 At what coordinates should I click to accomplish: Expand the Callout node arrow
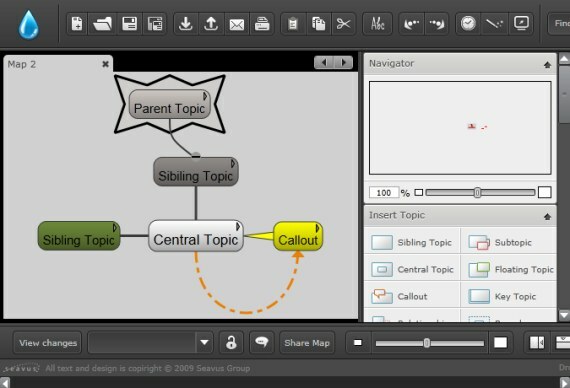point(317,228)
